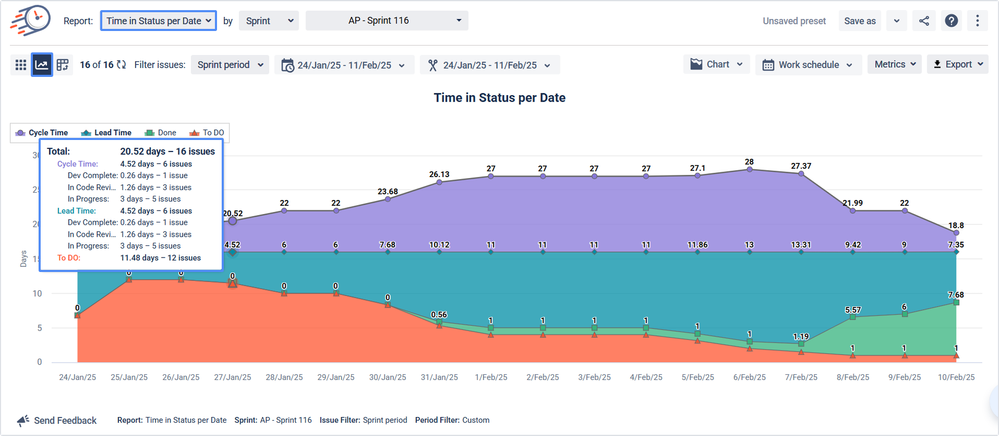Click the Send Feedback link
The width and height of the screenshot is (999, 436).
pyautogui.click(x=57, y=421)
